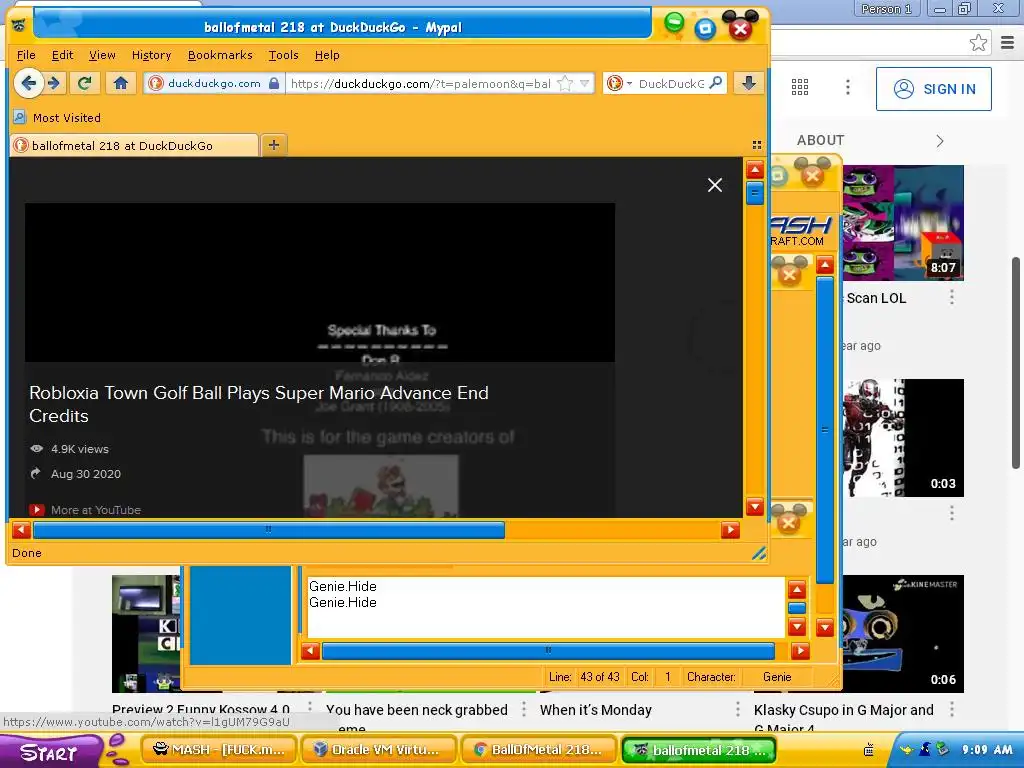This screenshot has width=1024, height=768.
Task: Switch to the MASH taskbar button
Action: pos(219,750)
